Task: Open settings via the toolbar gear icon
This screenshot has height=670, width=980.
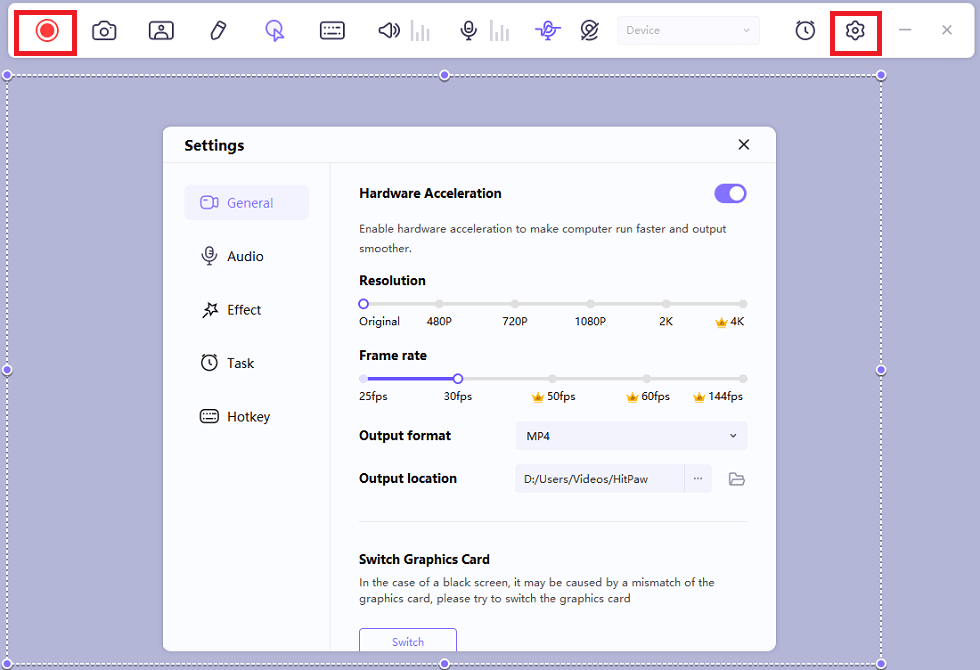Action: (x=855, y=31)
